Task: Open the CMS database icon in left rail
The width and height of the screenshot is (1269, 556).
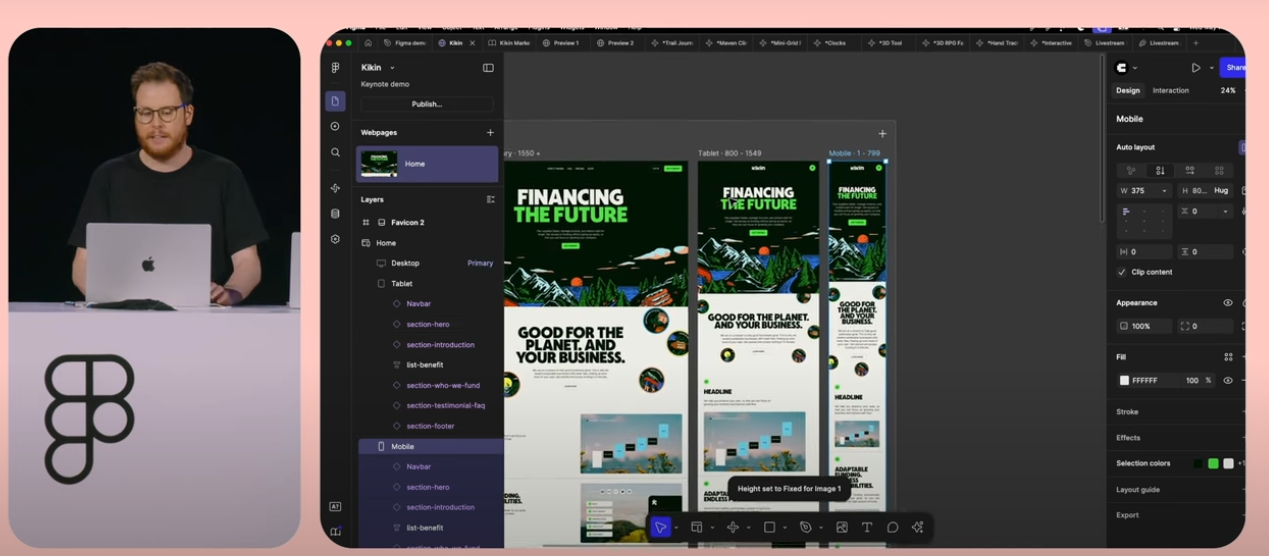Action: point(335,213)
